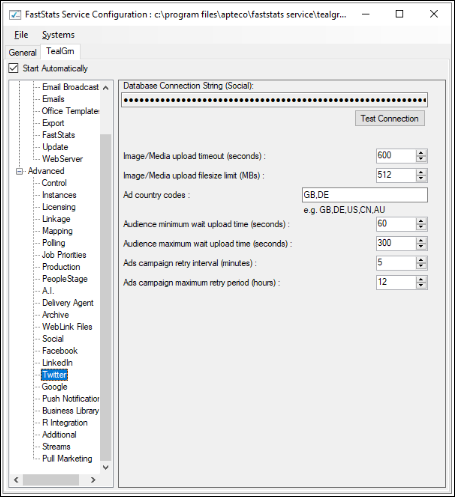The image size is (455, 497).
Task: Click the FastStats Service Configuration title icon
Action: click(x=15, y=15)
